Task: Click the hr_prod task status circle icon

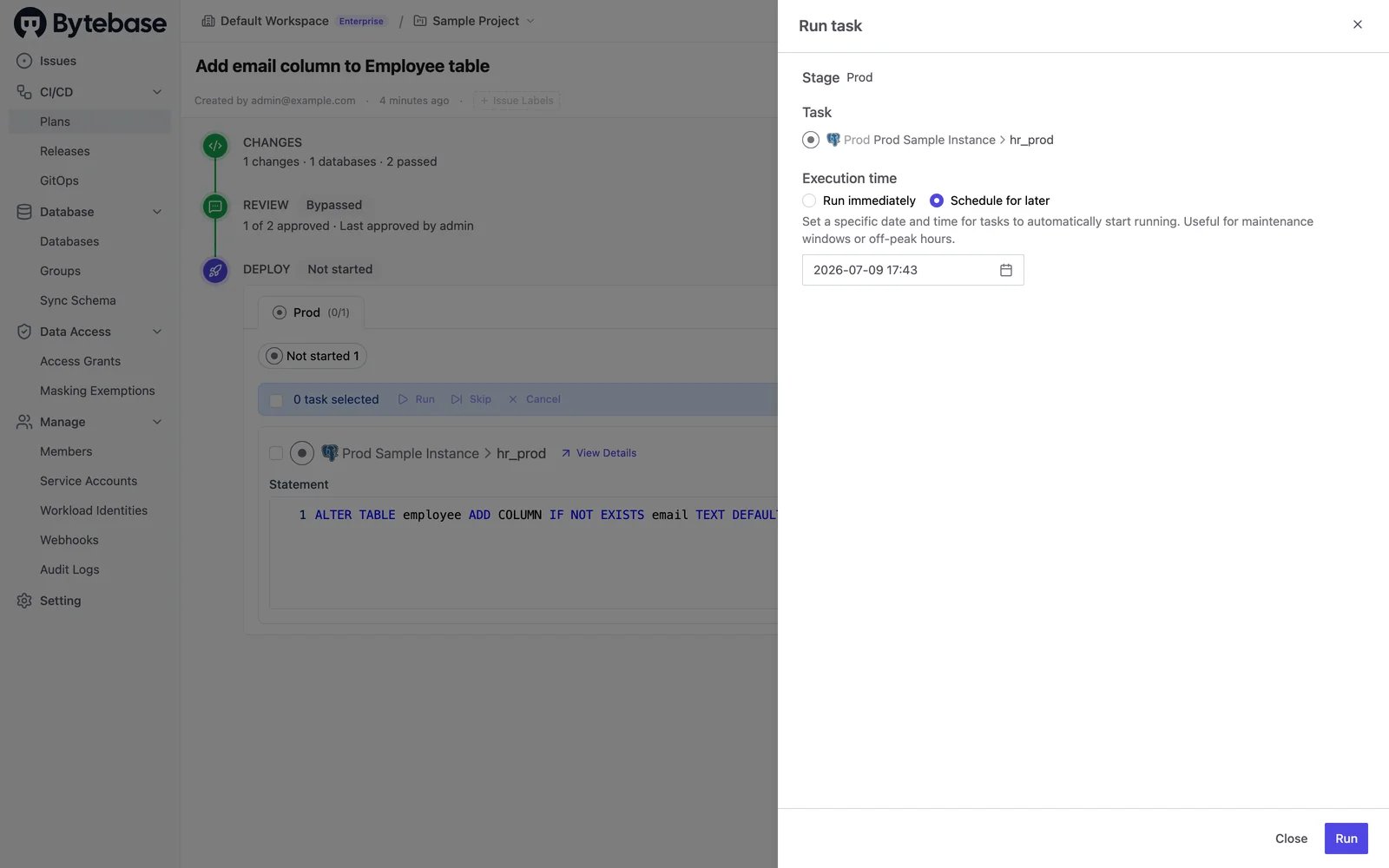Action: pos(302,453)
